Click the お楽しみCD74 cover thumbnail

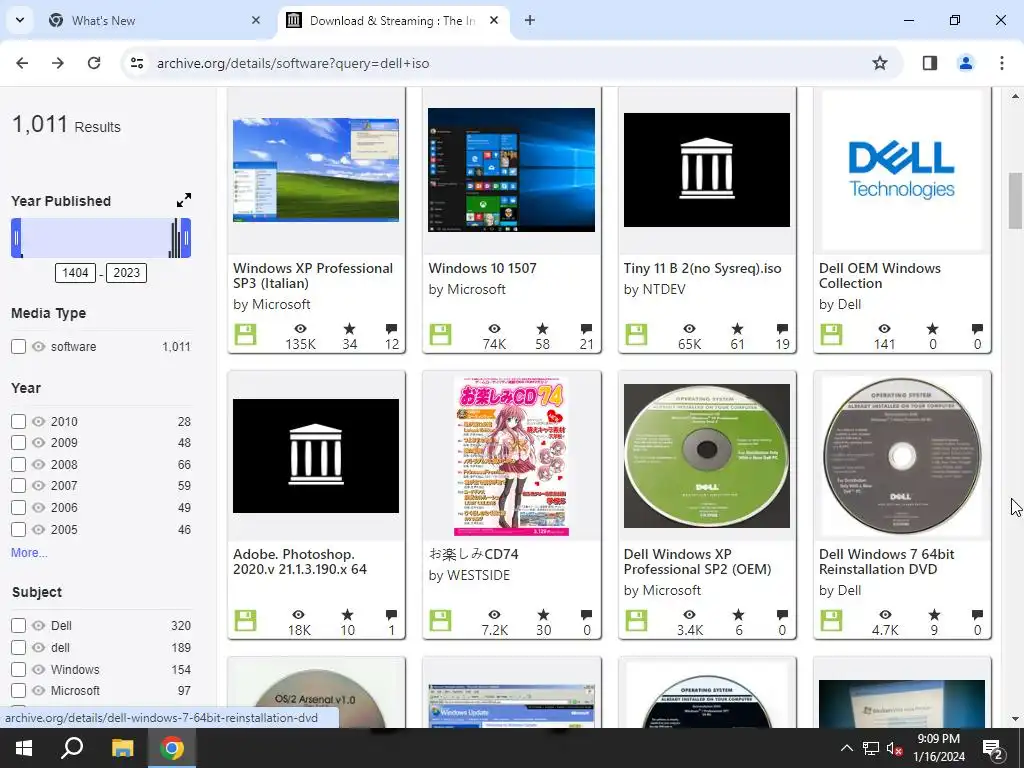511,456
